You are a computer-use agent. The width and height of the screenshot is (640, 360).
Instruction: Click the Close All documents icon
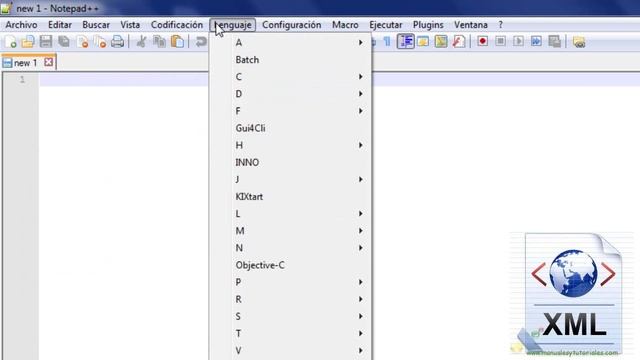100,42
